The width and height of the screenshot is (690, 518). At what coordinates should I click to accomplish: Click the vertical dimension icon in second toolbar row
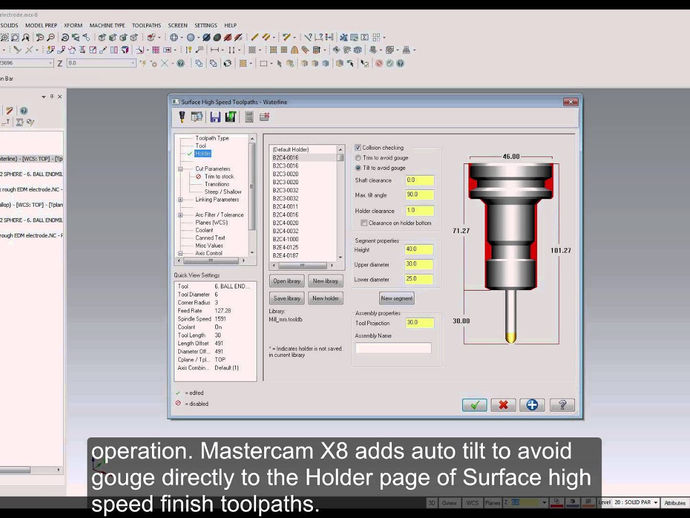tap(231, 50)
